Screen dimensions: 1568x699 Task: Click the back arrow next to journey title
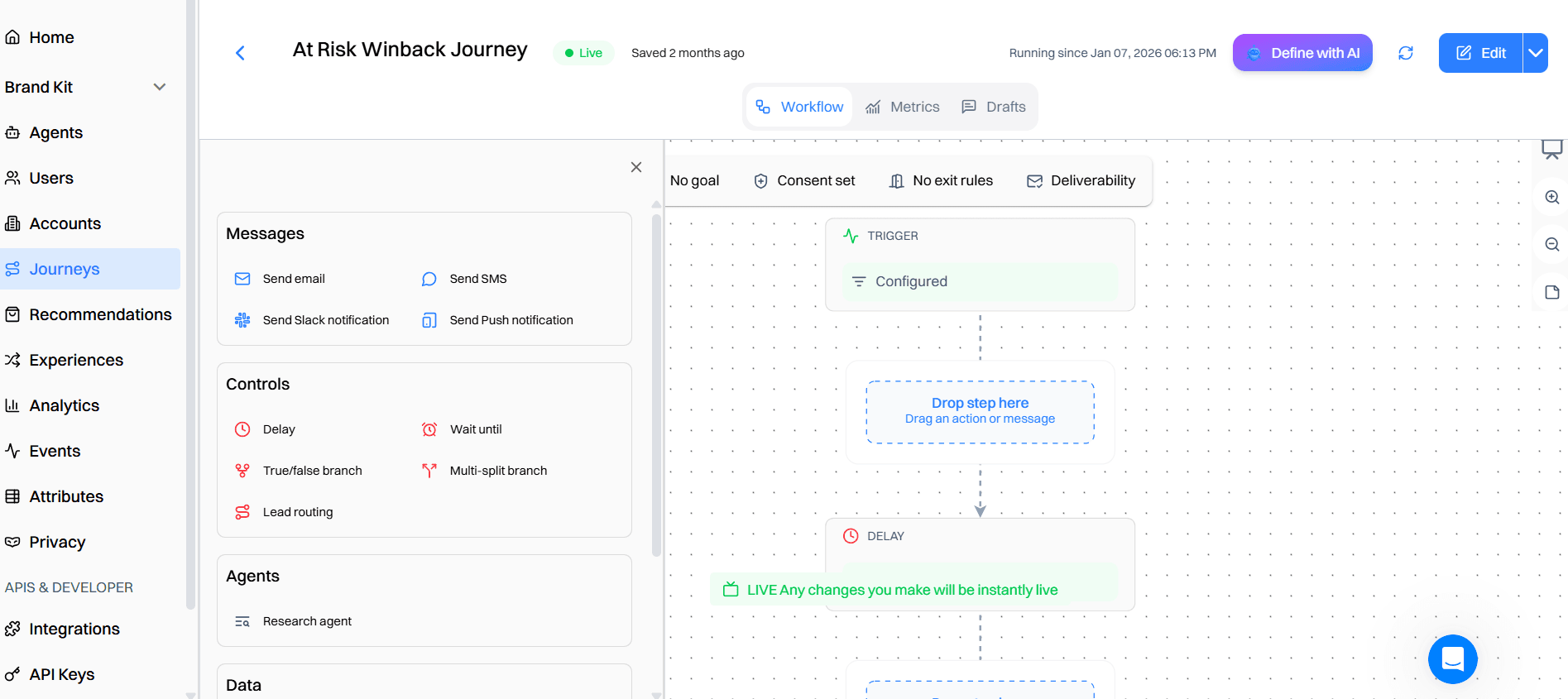tap(240, 53)
